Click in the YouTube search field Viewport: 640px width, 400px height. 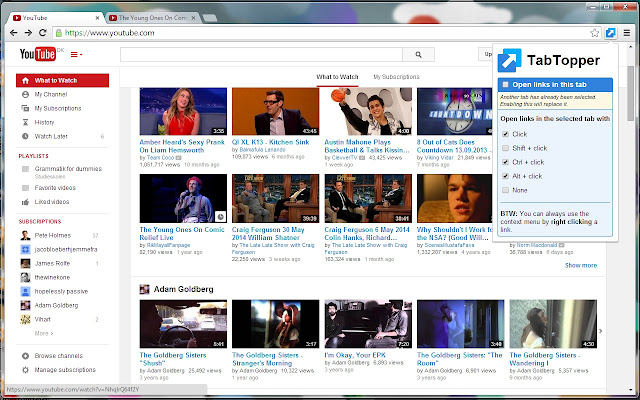coord(261,54)
